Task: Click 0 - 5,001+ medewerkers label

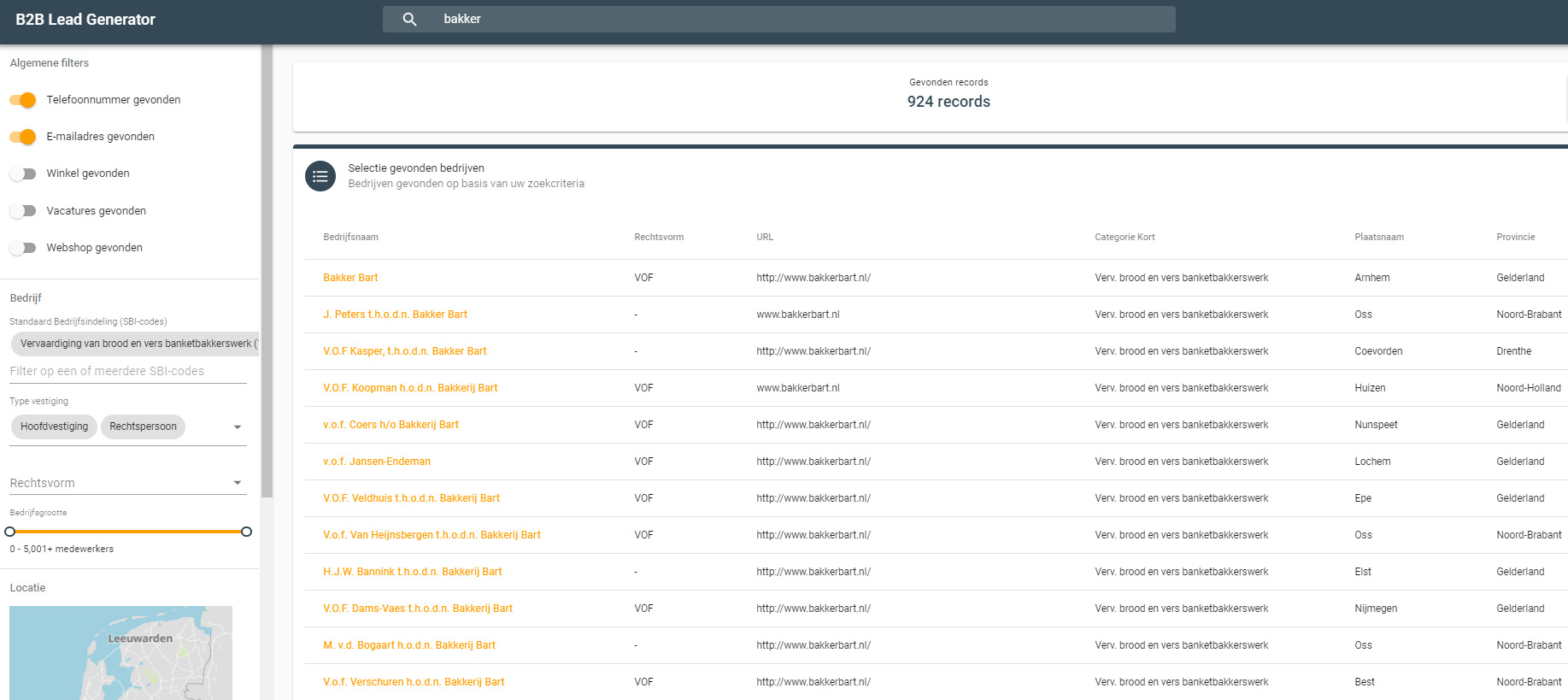Action: click(62, 549)
